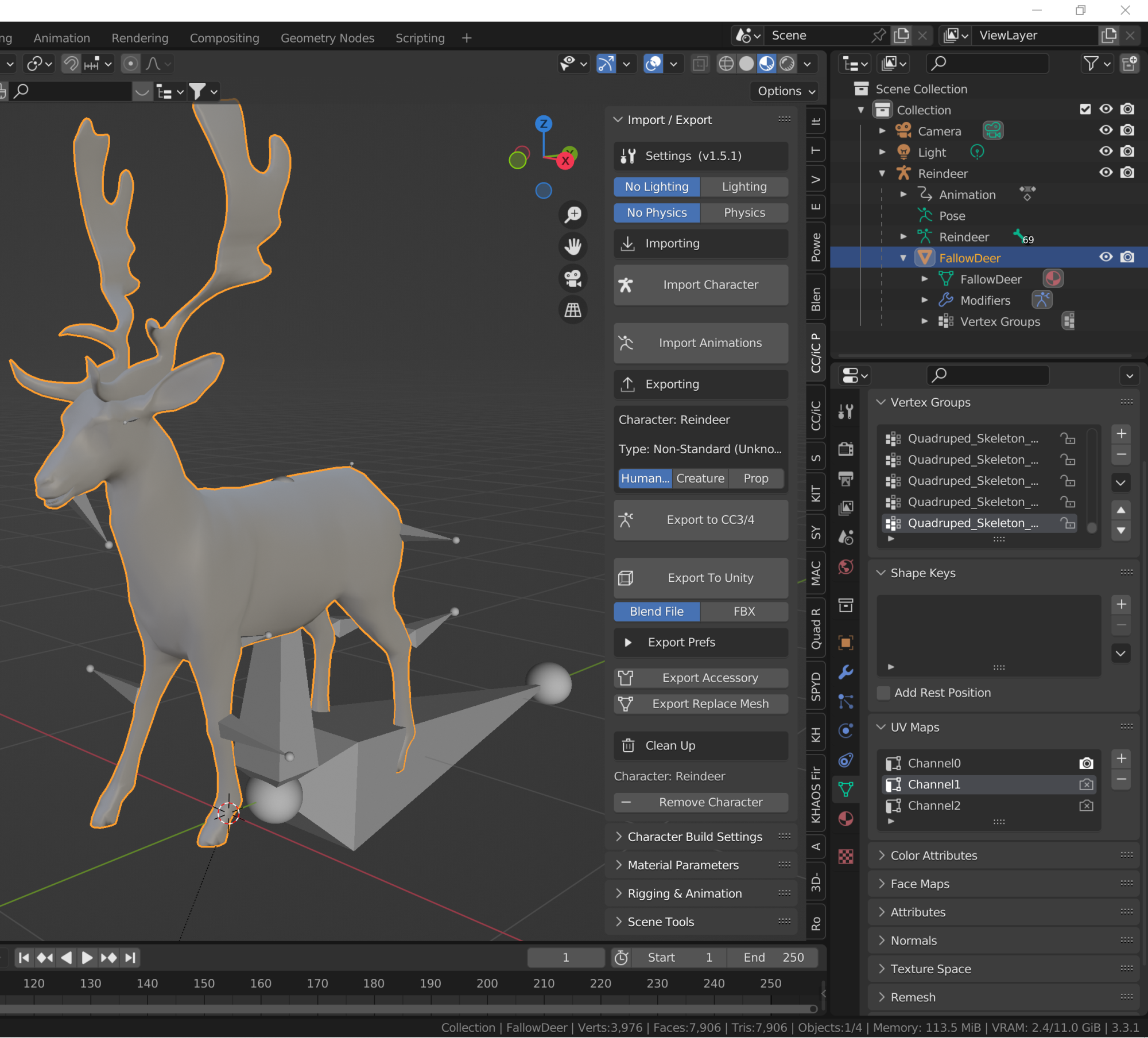The height and width of the screenshot is (1038, 1148).
Task: Open the Quad R sidebar tab
Action: coord(816,628)
